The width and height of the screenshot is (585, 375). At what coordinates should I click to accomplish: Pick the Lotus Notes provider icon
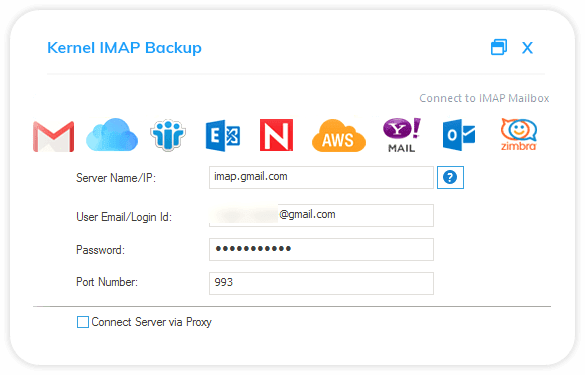pyautogui.click(x=168, y=135)
